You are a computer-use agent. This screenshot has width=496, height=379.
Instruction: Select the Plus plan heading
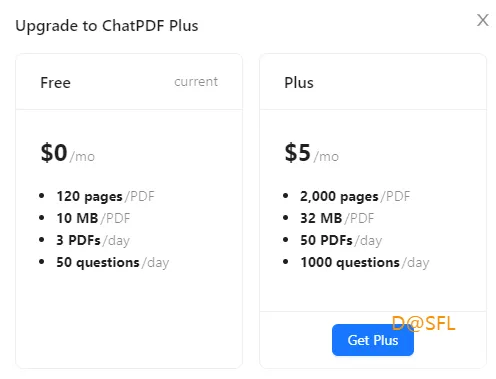tap(299, 83)
